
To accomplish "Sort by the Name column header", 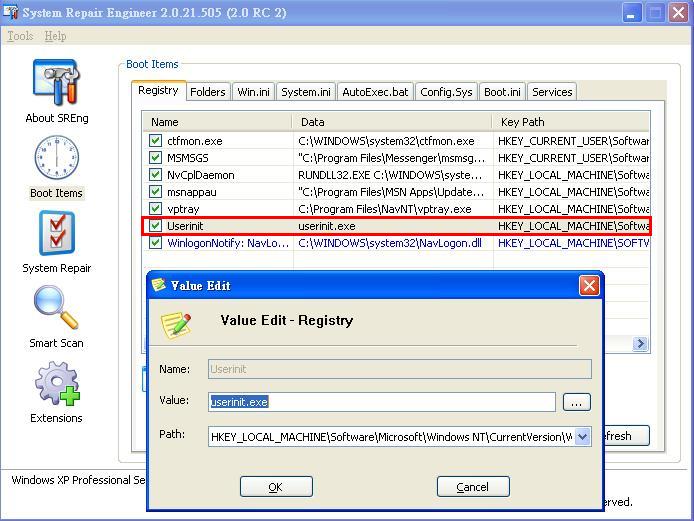I will (217, 122).
